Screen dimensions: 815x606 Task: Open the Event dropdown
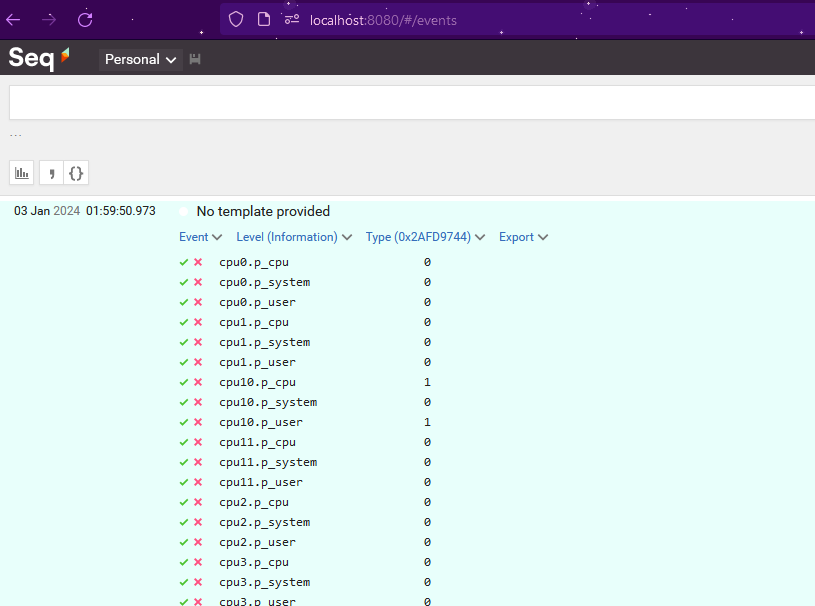pyautogui.click(x=200, y=236)
